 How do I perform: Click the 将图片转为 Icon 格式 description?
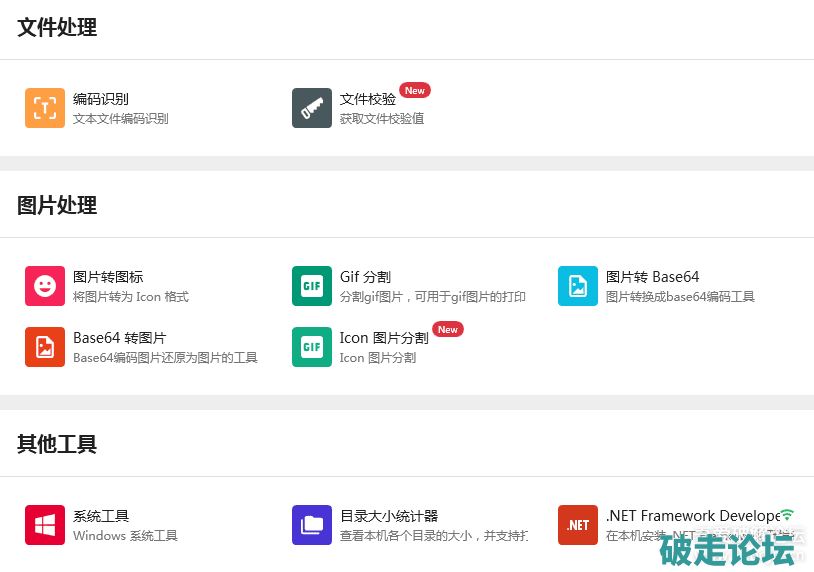(131, 297)
